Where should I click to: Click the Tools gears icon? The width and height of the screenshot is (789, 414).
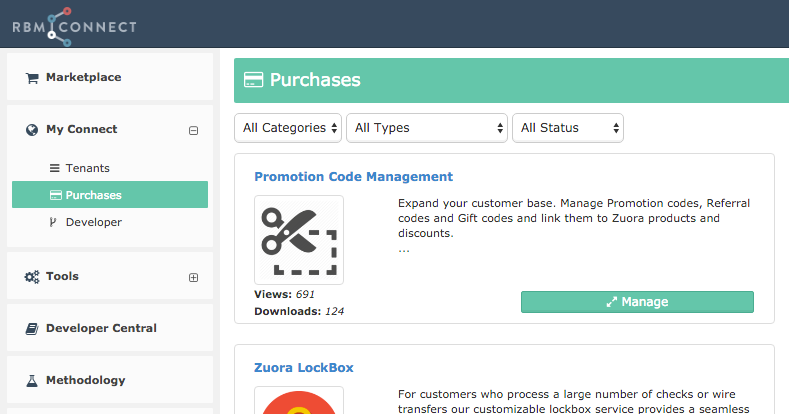(32, 277)
